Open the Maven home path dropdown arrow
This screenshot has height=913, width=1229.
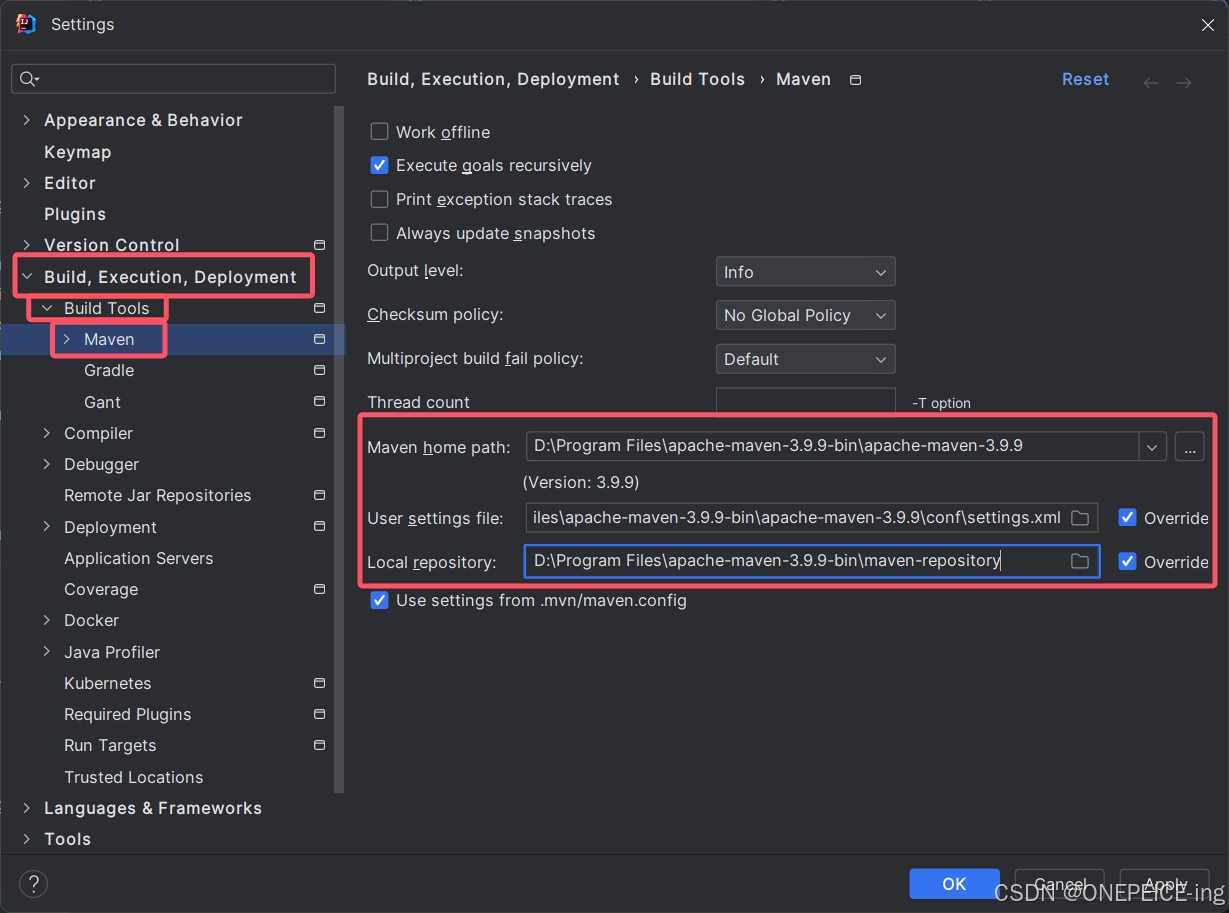point(1152,447)
